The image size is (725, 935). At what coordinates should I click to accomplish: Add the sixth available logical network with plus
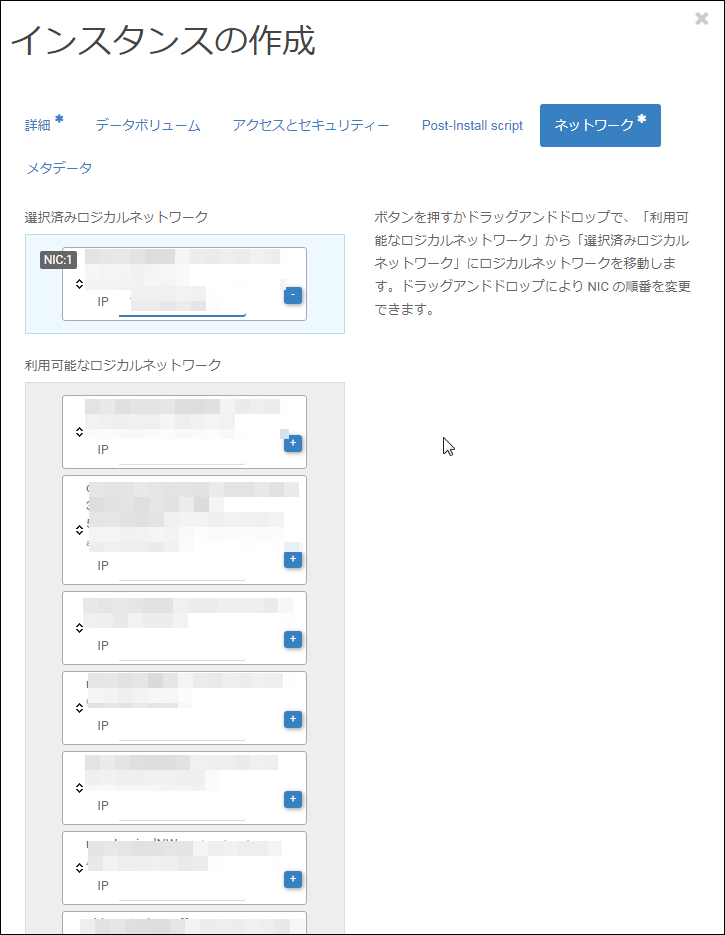pyautogui.click(x=293, y=878)
